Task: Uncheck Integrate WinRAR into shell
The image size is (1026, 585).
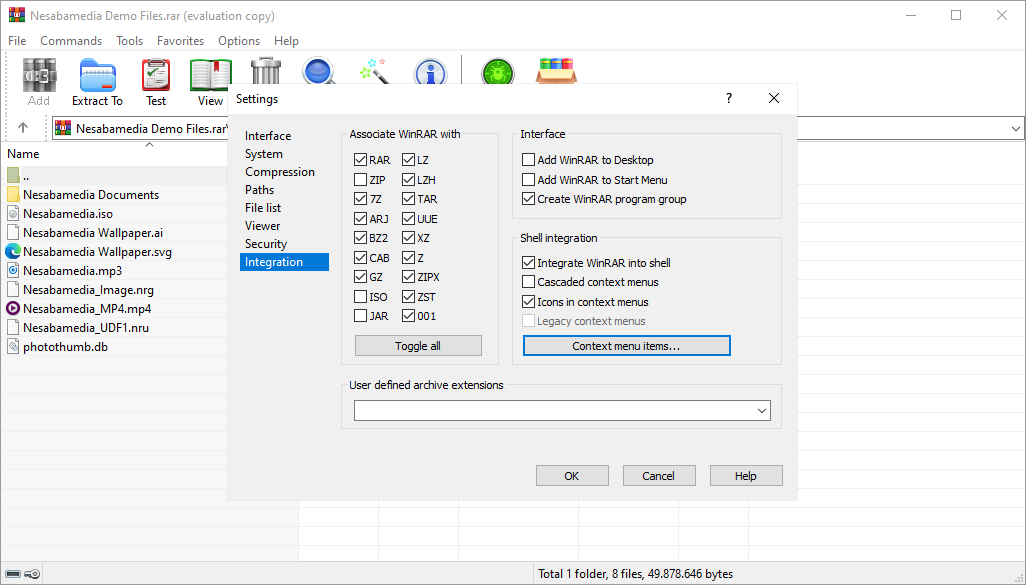Action: [x=529, y=263]
